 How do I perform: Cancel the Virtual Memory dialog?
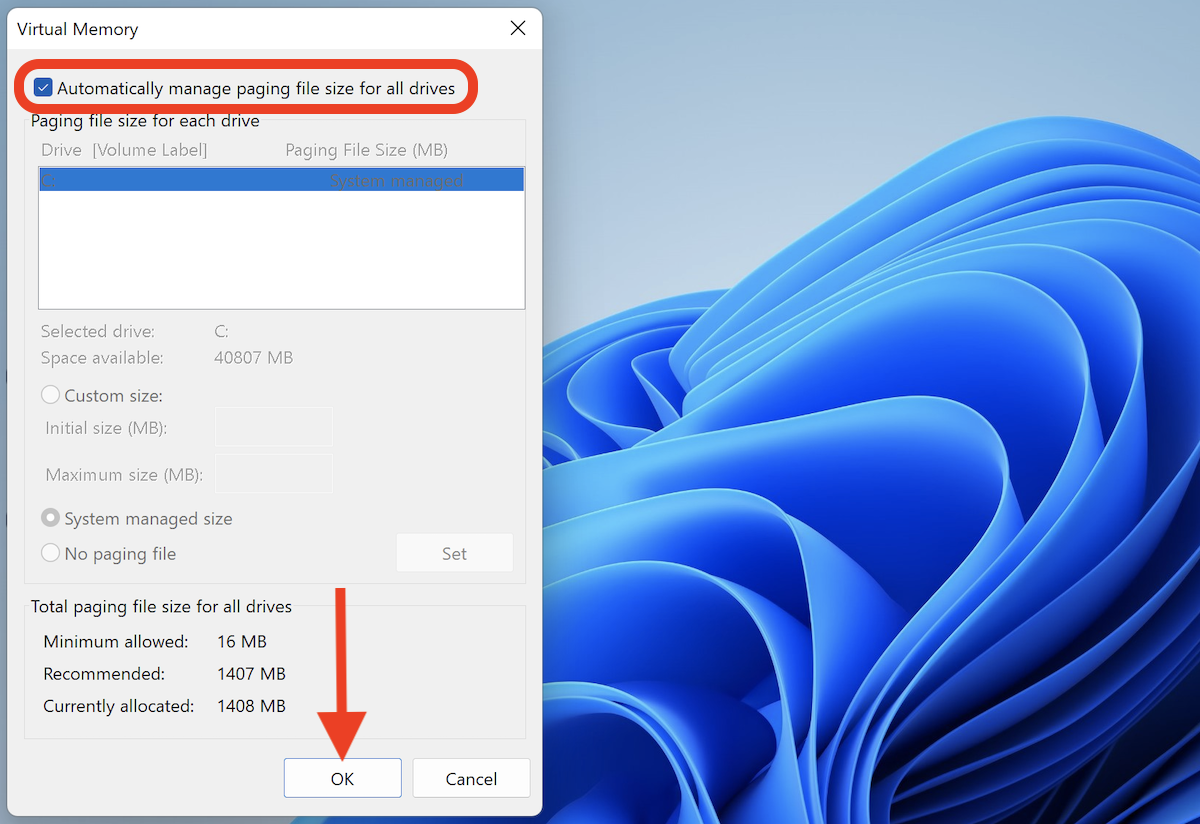click(471, 778)
